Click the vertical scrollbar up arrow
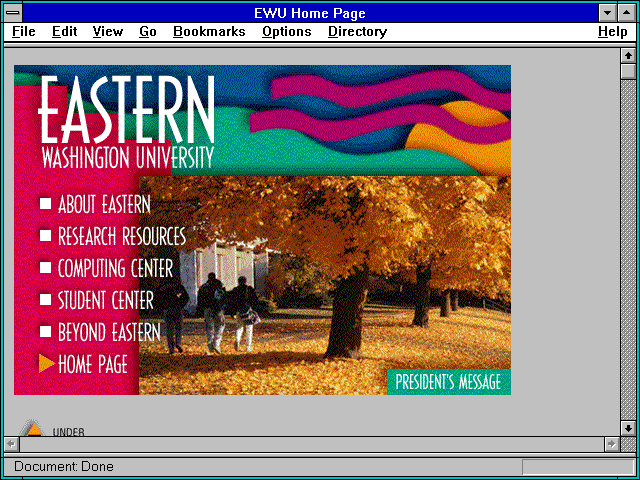640x480 pixels. point(628,56)
